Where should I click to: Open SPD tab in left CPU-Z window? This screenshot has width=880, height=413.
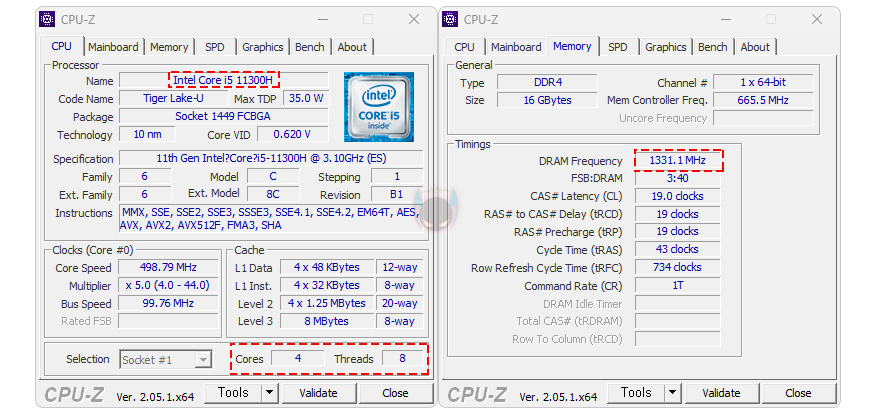coord(215,47)
